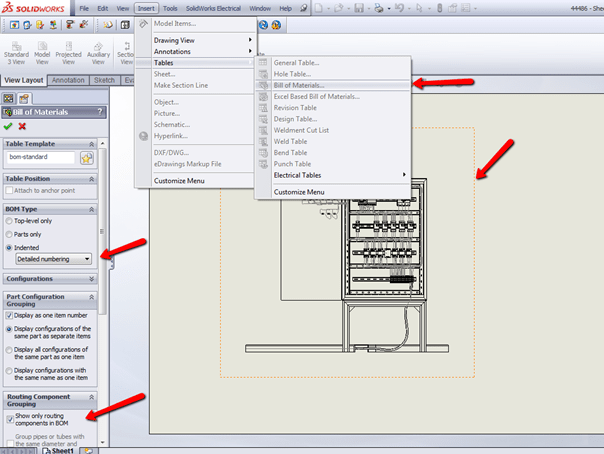Click first icon in SolidWorks Electrical toolbar
This screenshot has width=604, height=454.
[x=15, y=25]
